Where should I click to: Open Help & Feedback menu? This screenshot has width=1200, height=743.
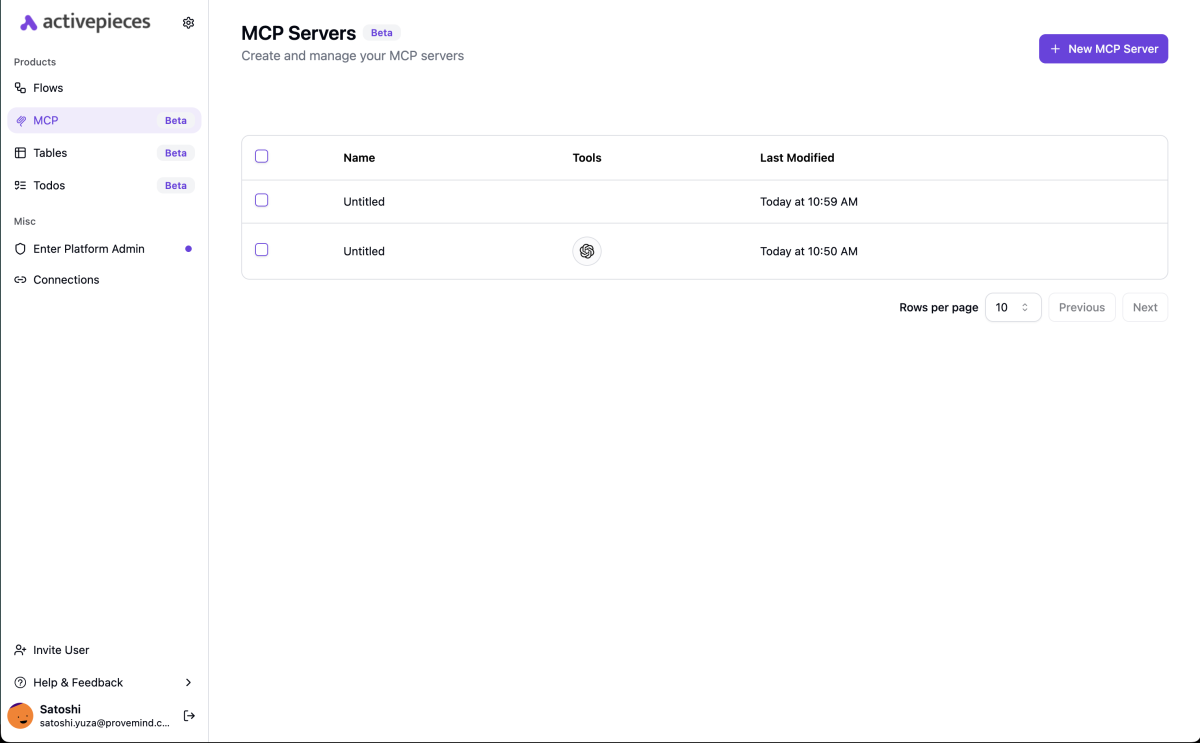click(104, 683)
